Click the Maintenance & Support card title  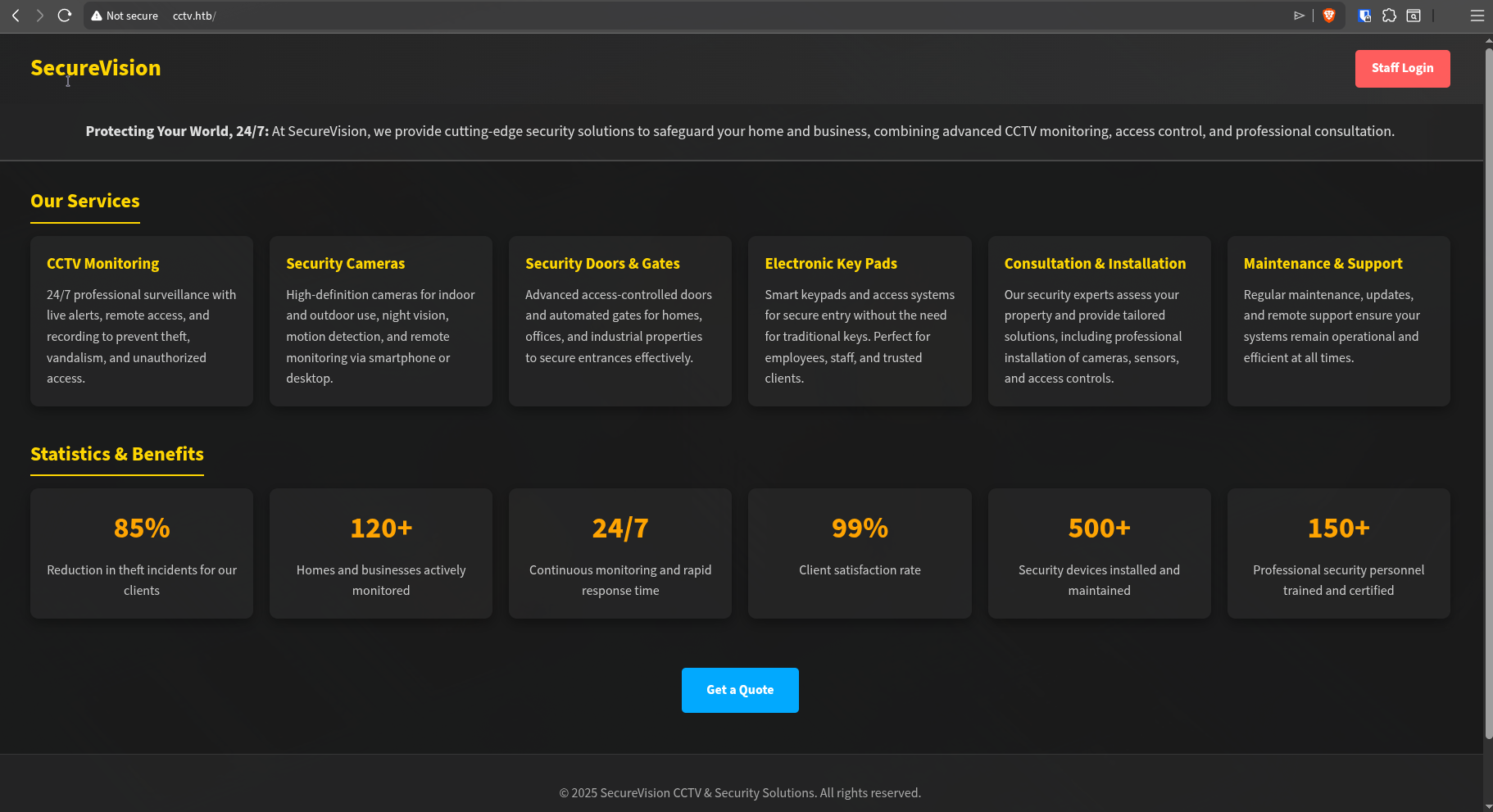tap(1323, 264)
